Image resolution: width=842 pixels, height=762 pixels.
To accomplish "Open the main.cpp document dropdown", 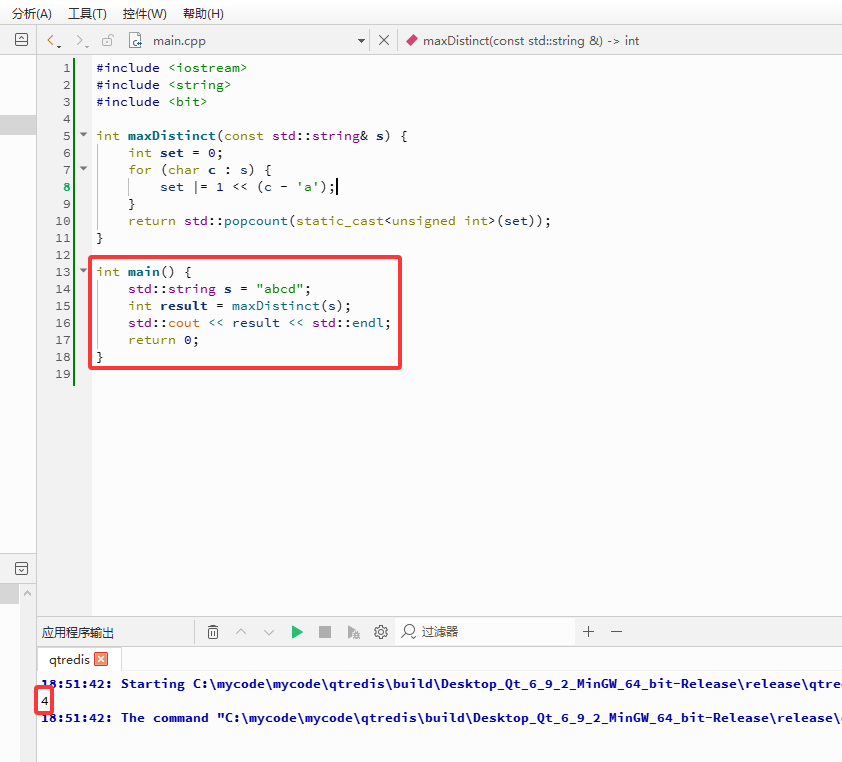I will tap(361, 41).
